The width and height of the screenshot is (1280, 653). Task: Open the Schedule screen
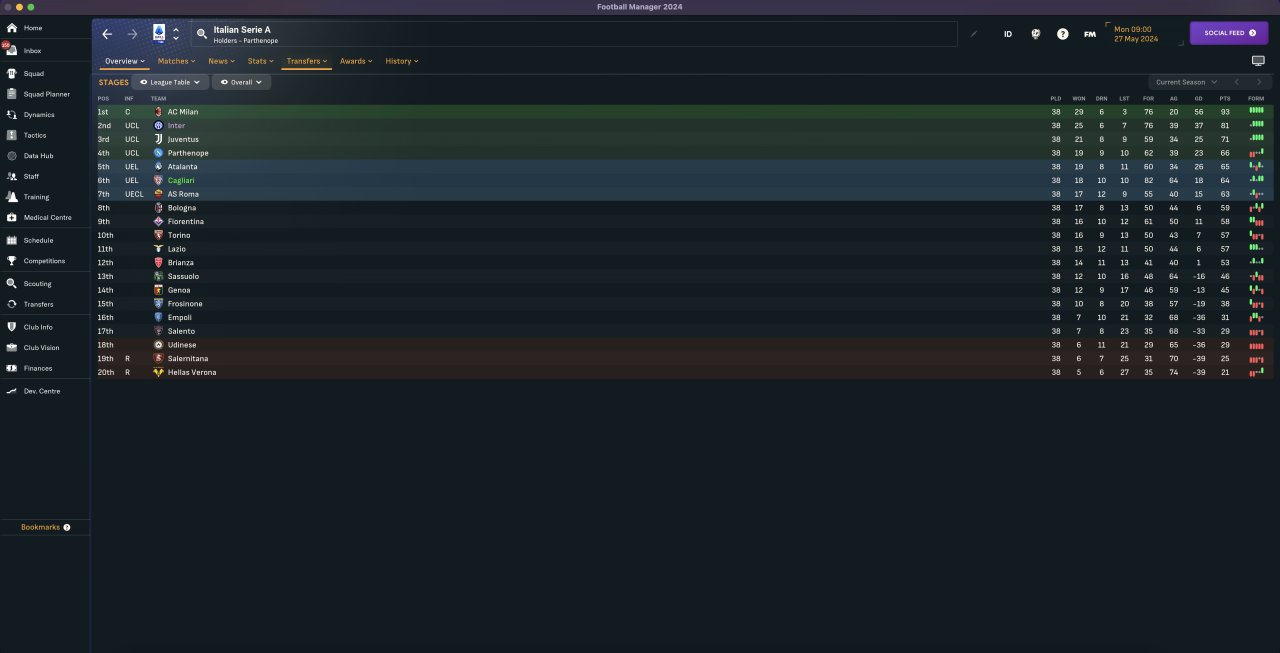point(38,240)
